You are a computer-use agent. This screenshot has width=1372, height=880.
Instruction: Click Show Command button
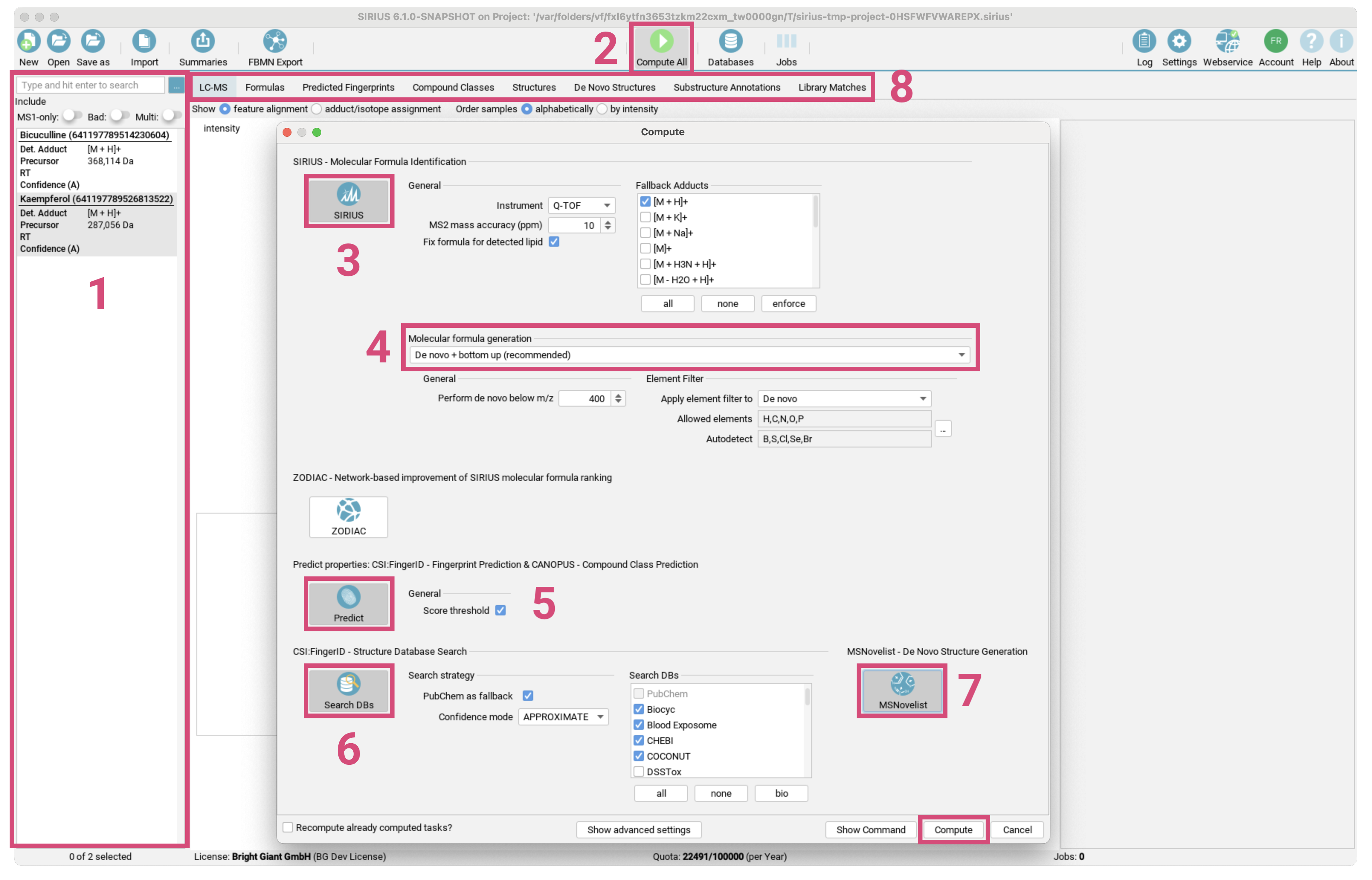[x=871, y=830]
